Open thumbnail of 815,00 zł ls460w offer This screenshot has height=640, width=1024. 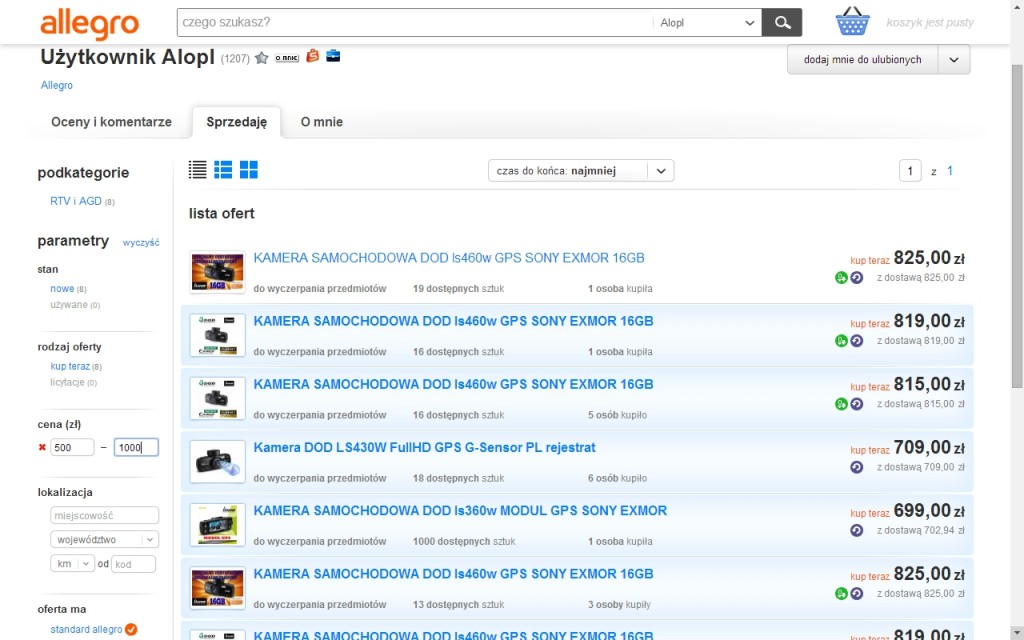coord(217,398)
